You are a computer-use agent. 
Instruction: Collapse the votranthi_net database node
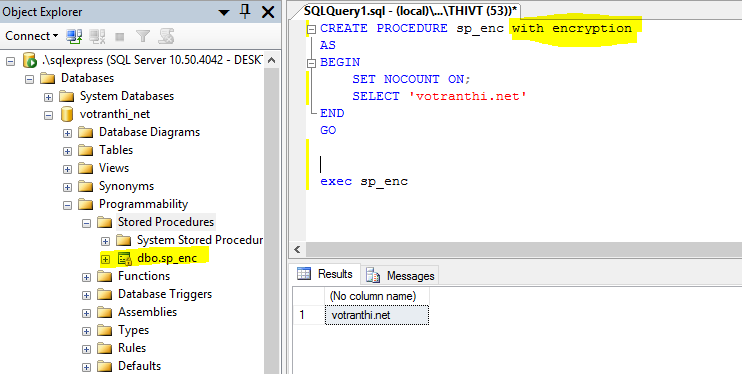pyautogui.click(x=48, y=115)
